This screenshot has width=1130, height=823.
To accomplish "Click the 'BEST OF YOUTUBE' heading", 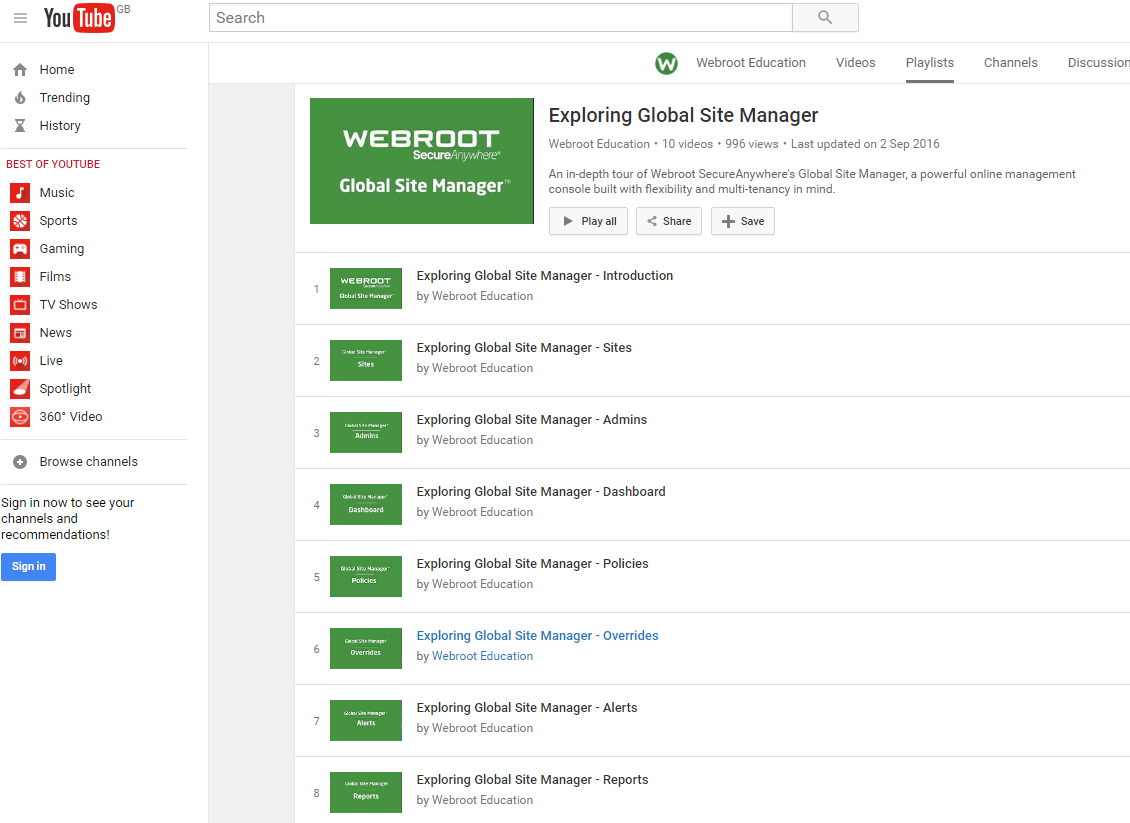I will 53,164.
